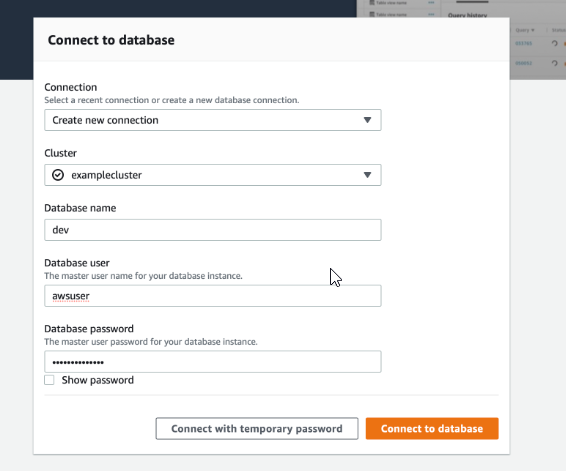Open the ellipsis menu of the topmost Table view name row
This screenshot has height=471, width=566.
[431, 3]
